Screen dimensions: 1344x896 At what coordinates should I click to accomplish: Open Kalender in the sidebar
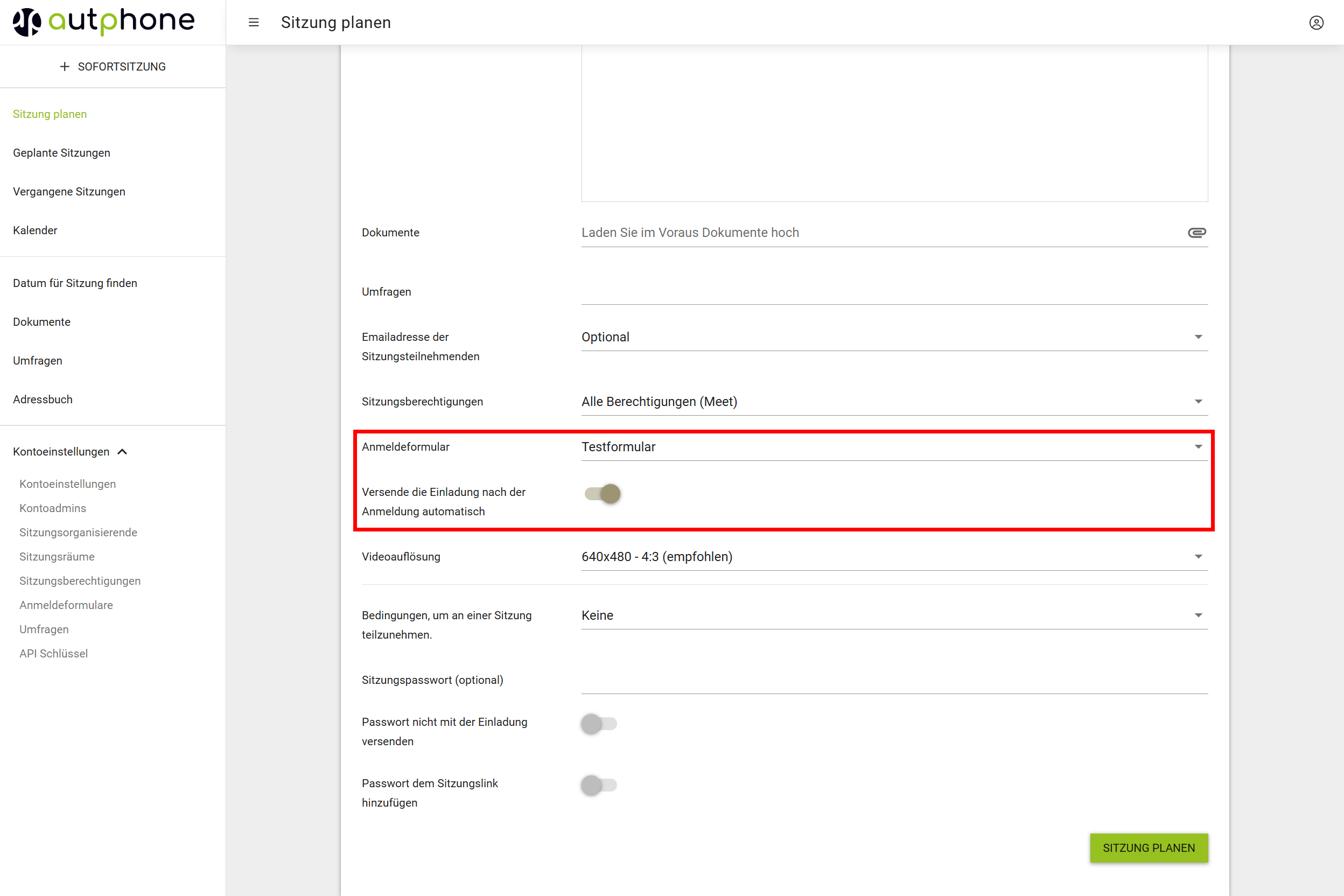(35, 230)
